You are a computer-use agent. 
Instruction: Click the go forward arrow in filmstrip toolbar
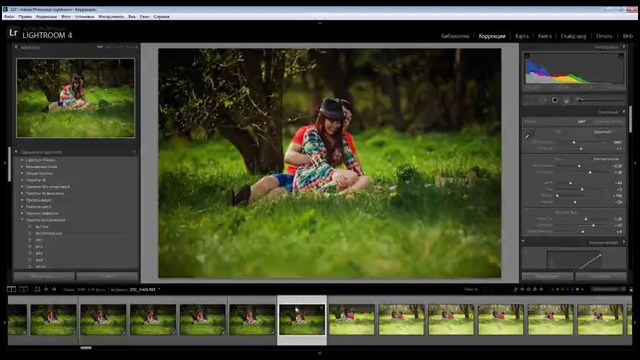click(54, 289)
